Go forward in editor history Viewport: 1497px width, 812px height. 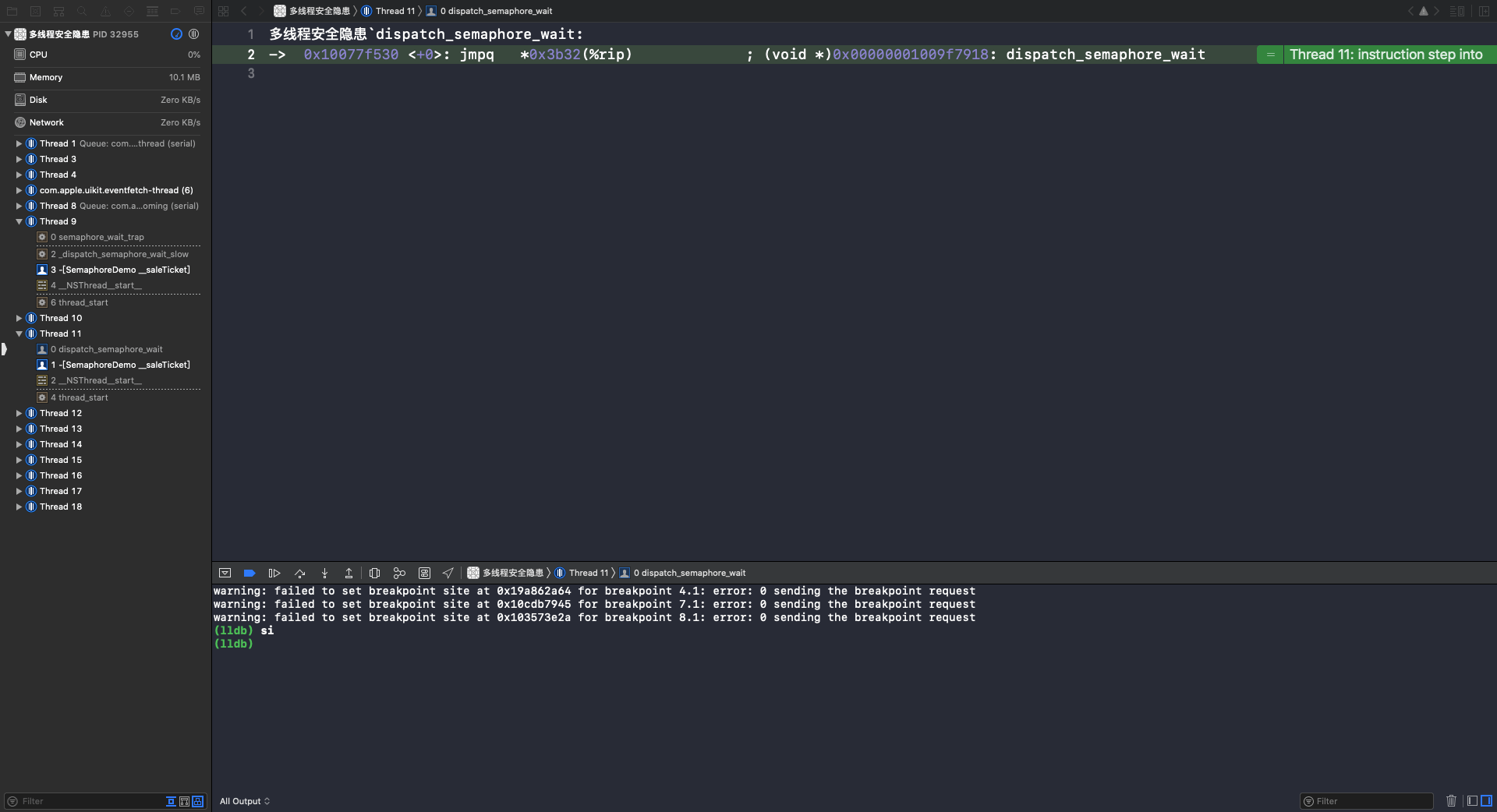[x=261, y=11]
